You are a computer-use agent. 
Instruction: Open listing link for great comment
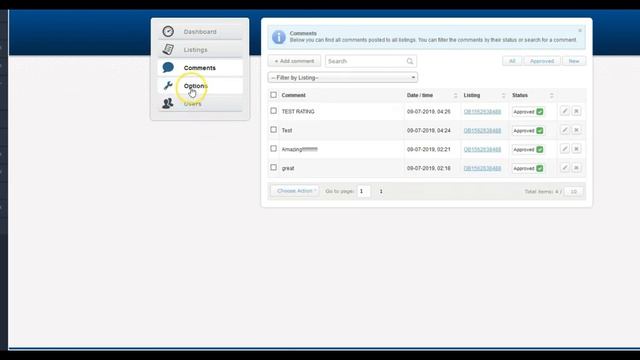pos(482,168)
